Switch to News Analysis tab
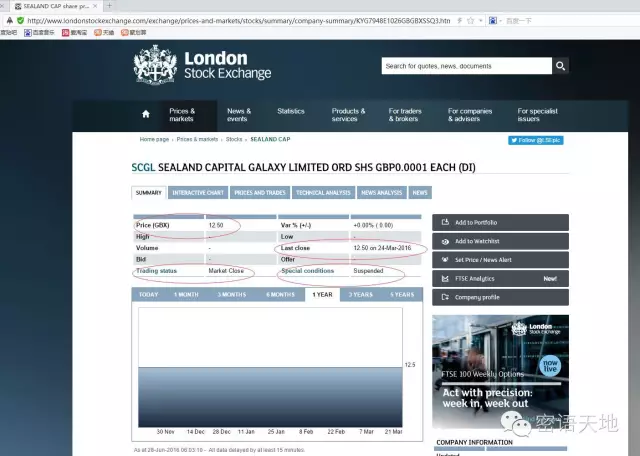640x456 pixels. 382,193
